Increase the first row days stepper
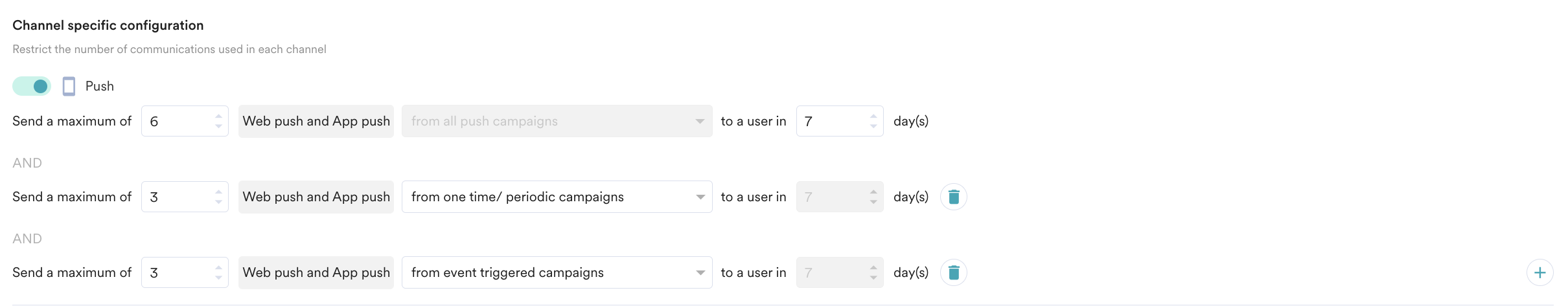The image size is (1568, 308). pos(873,116)
